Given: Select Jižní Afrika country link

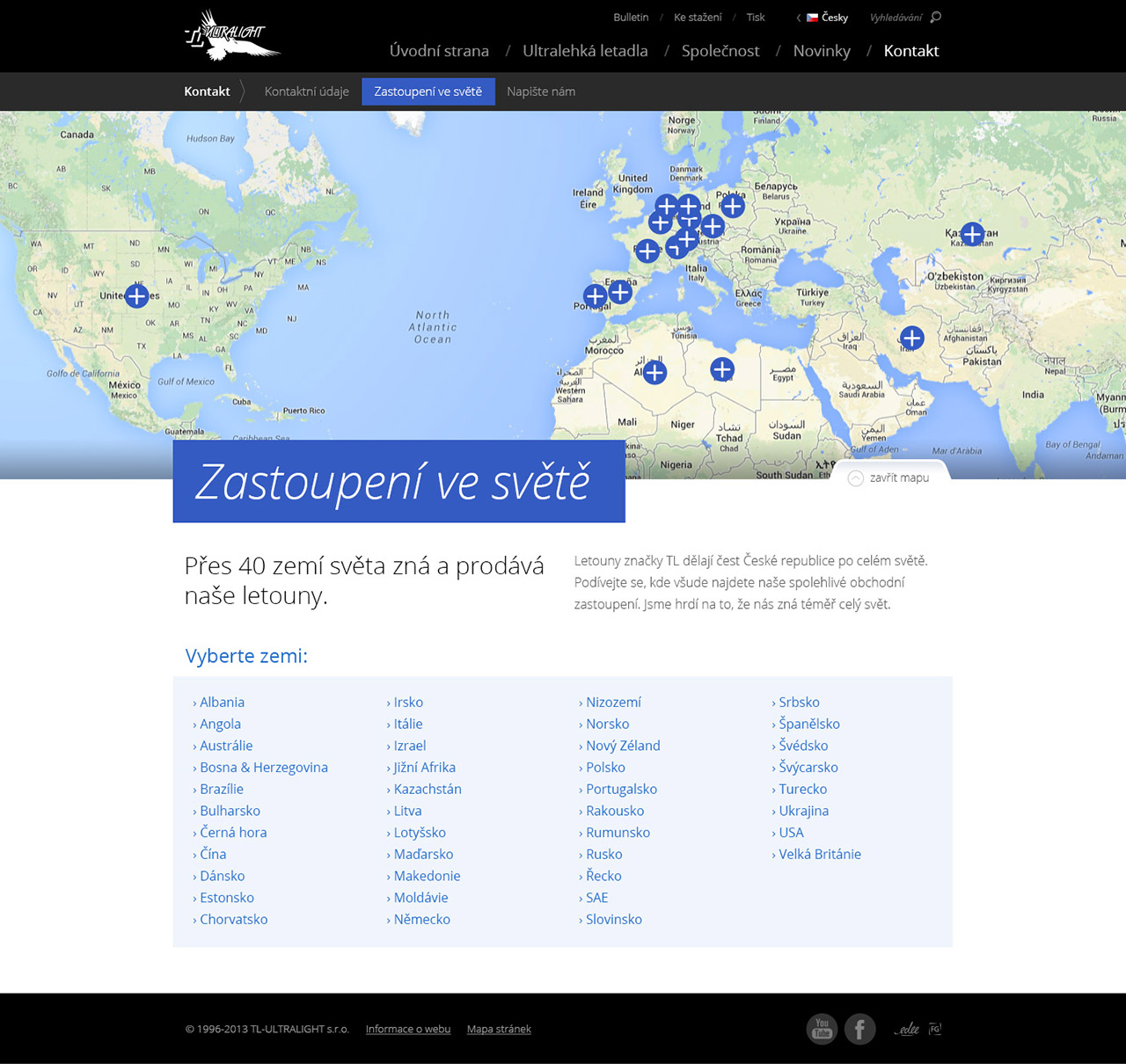Looking at the screenshot, I should pos(424,767).
